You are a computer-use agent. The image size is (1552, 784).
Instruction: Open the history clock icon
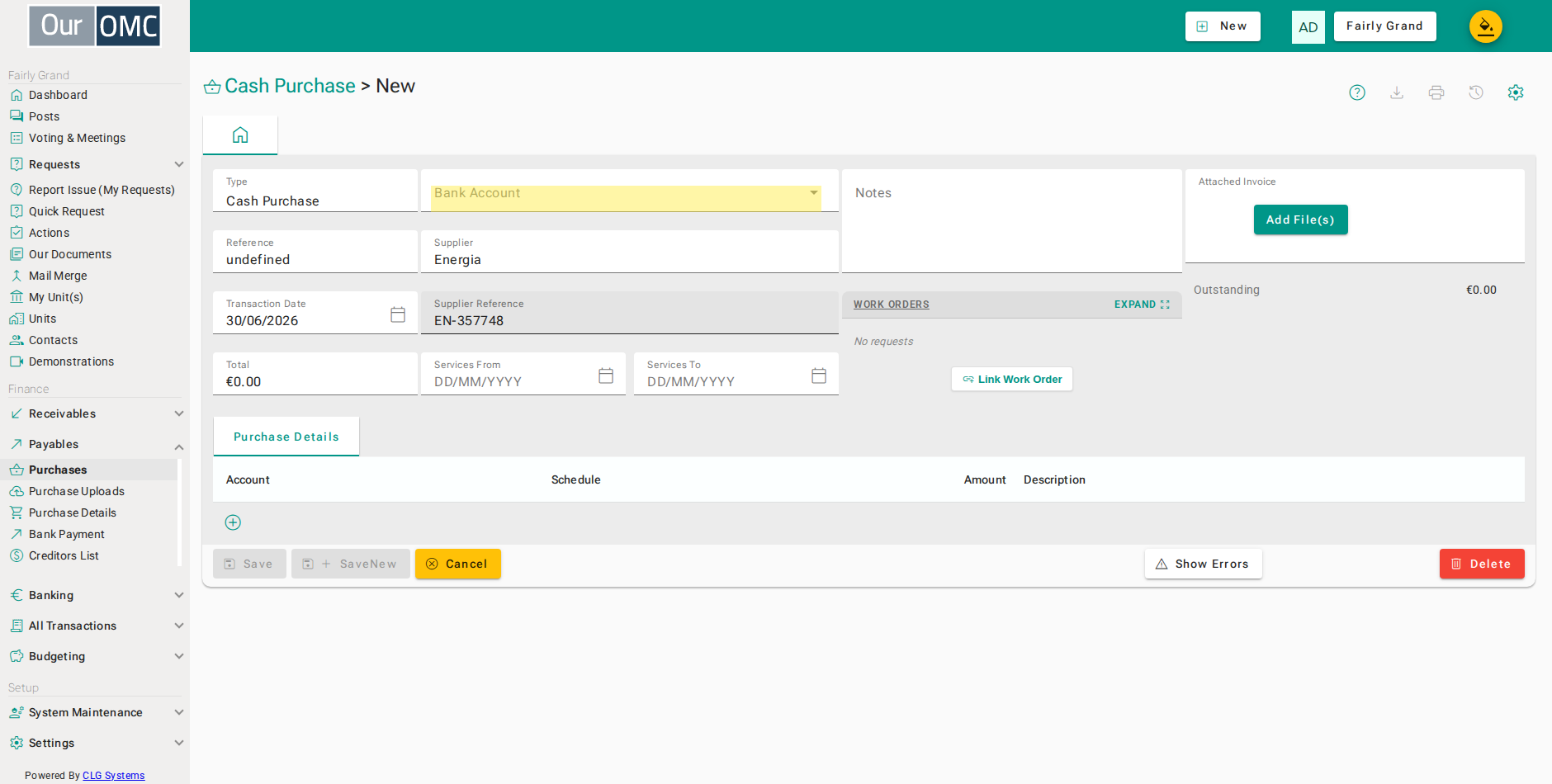pos(1476,92)
